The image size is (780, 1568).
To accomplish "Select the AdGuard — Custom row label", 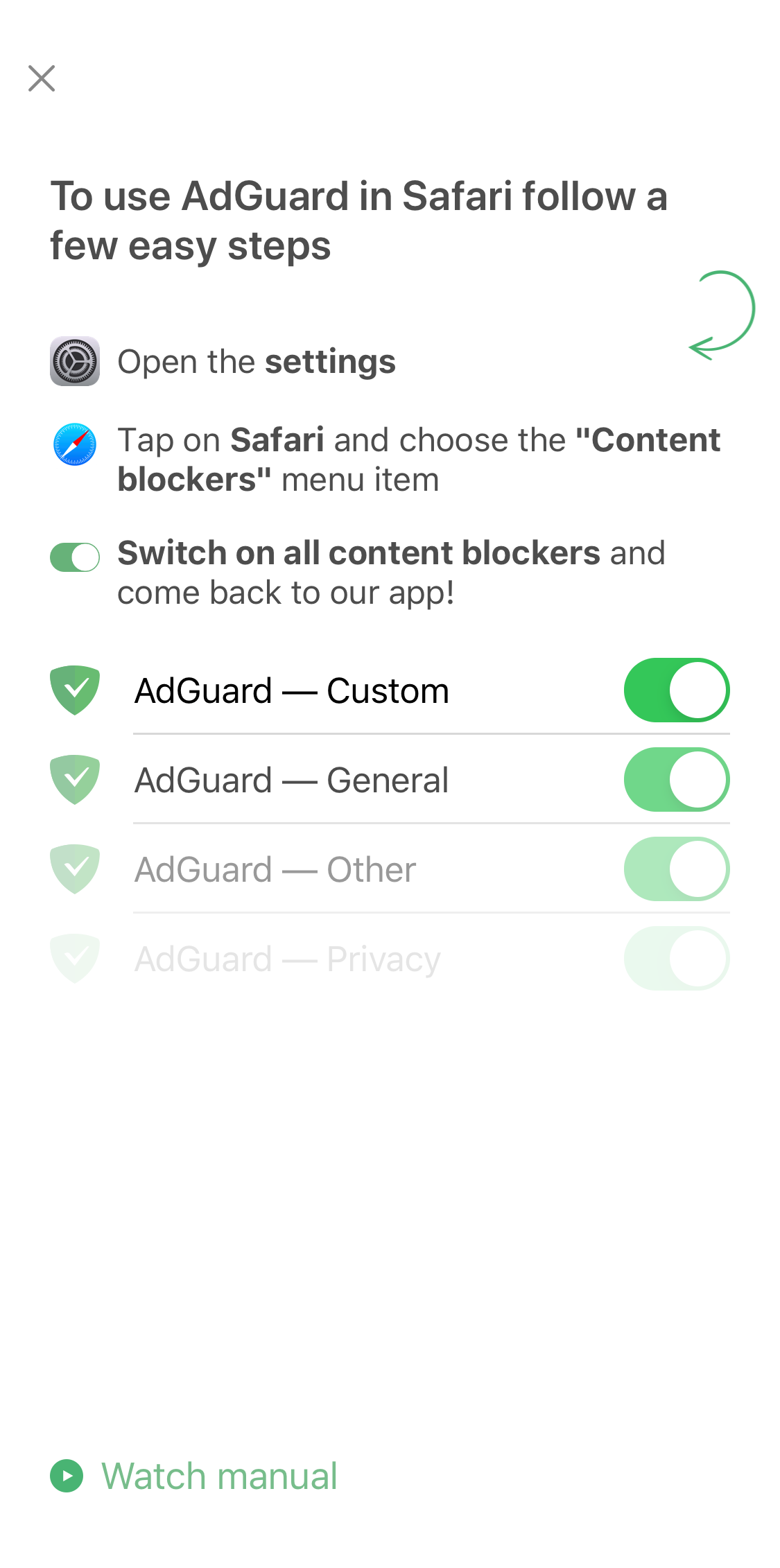I will pos(292,691).
